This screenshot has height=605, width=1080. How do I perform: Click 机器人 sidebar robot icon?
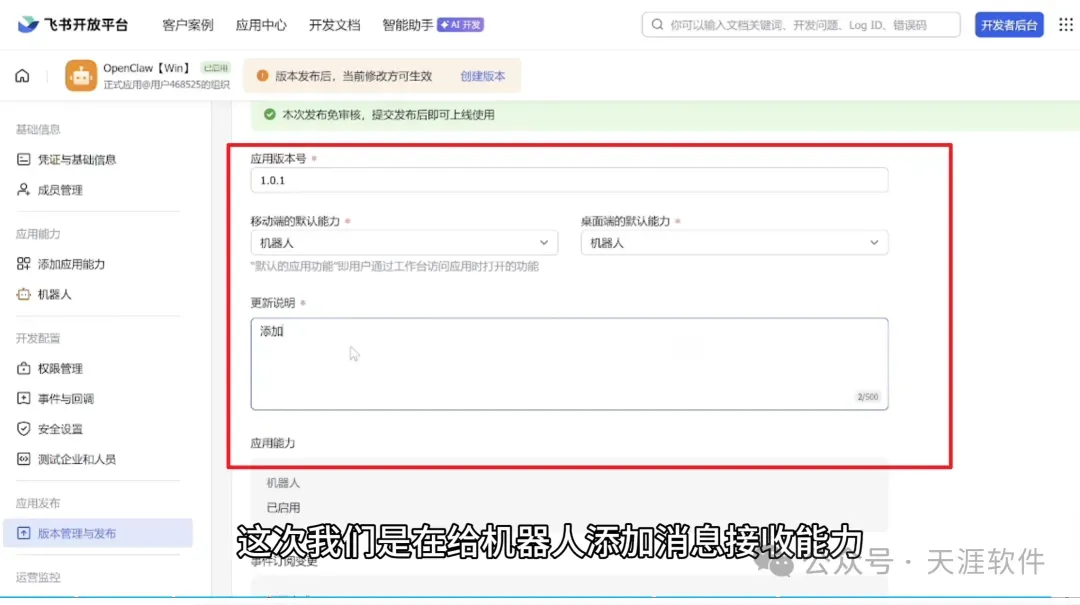point(23,294)
